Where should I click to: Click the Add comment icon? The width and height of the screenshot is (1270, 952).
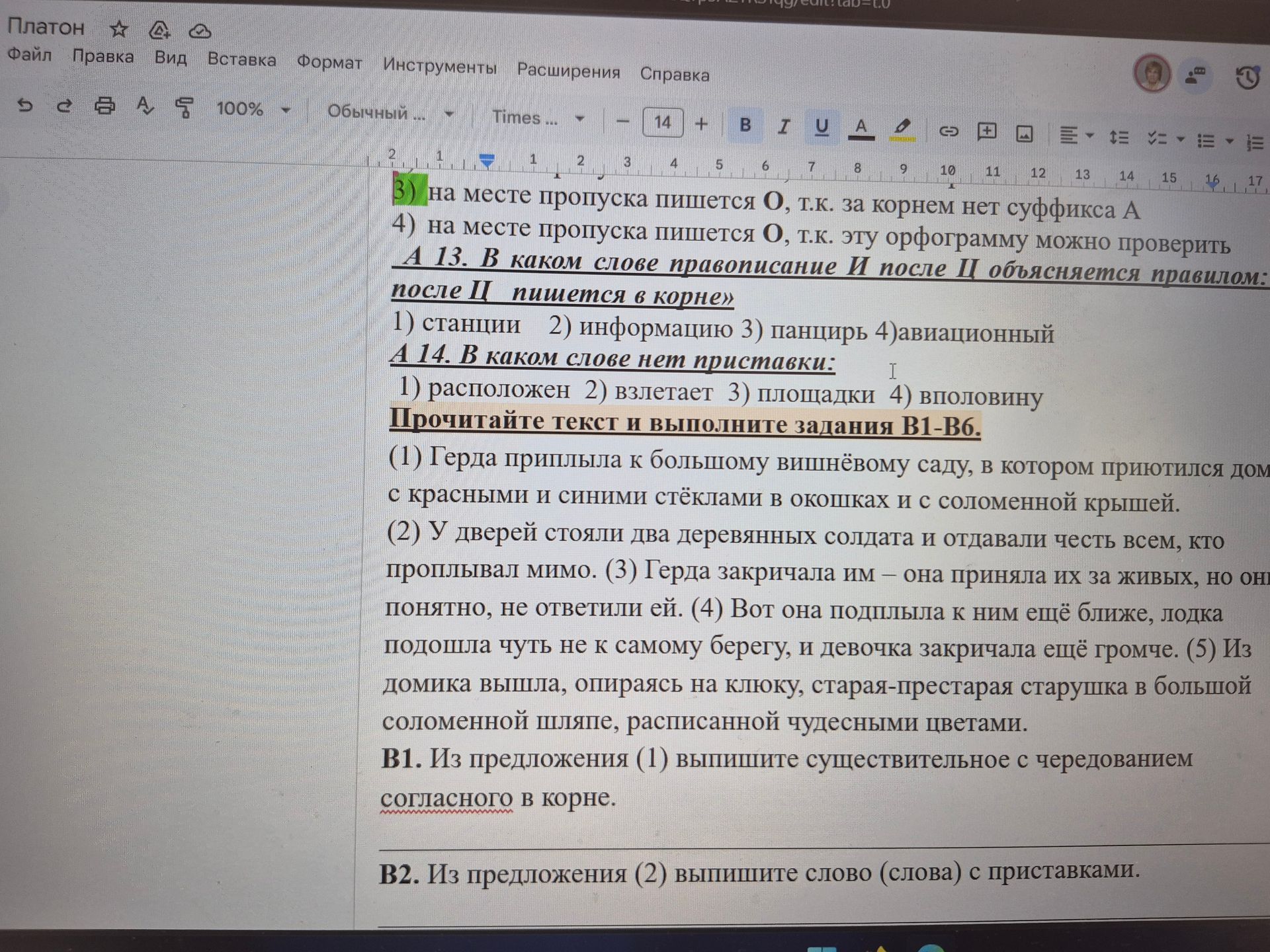click(x=987, y=132)
